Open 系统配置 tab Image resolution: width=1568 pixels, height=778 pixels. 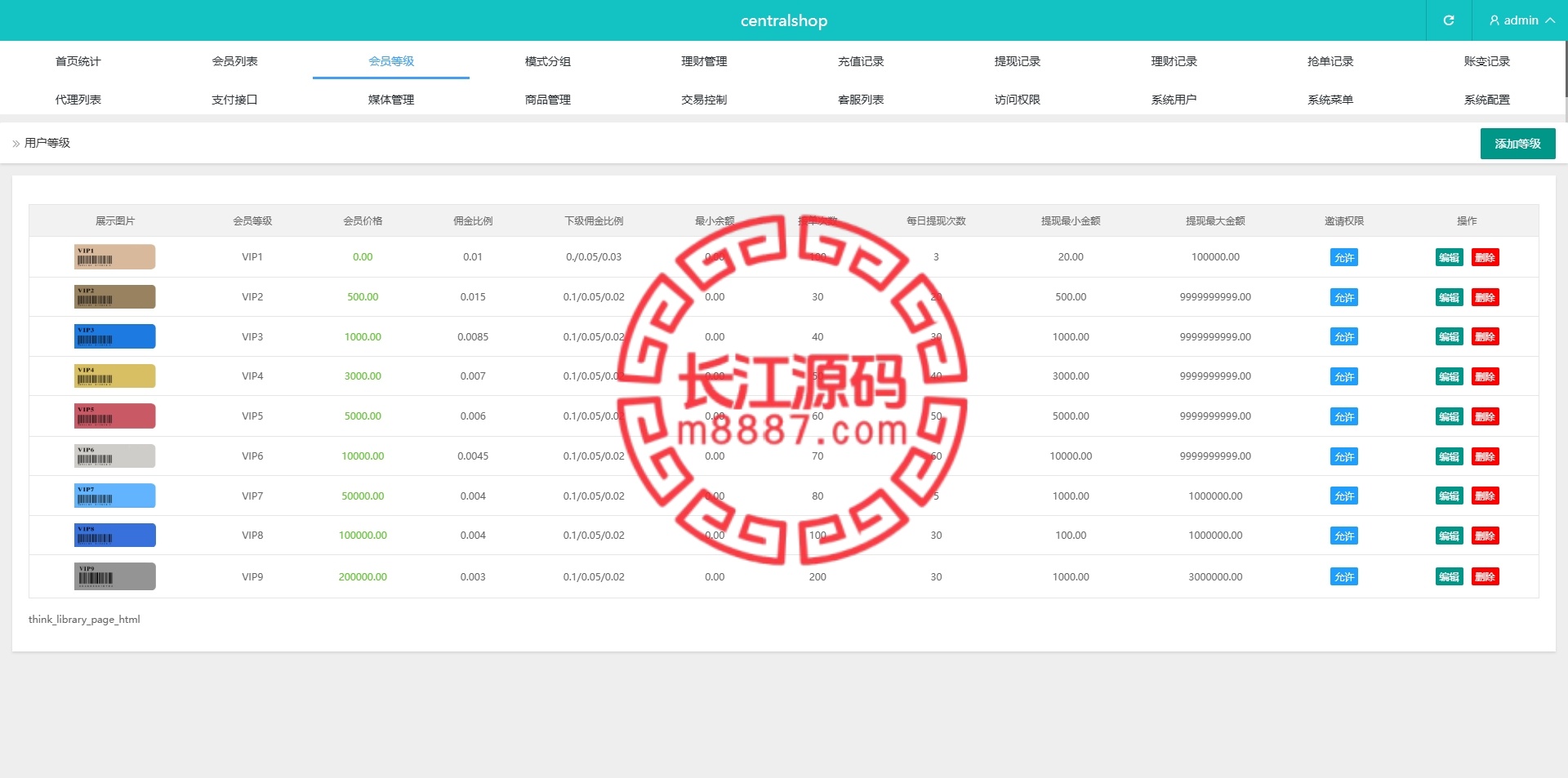(x=1487, y=100)
